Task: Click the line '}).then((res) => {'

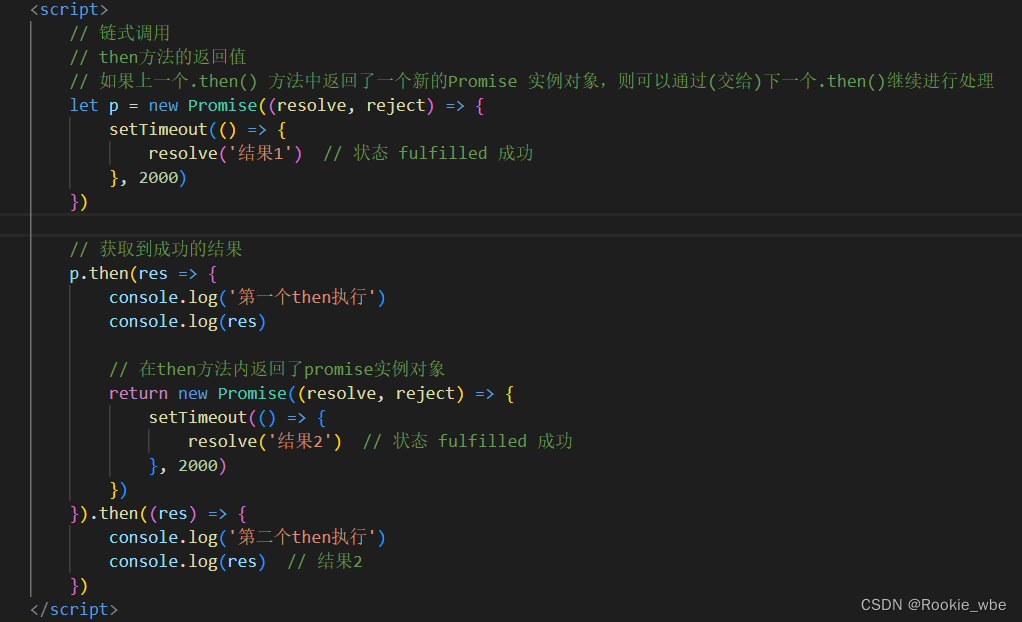Action: click(158, 514)
